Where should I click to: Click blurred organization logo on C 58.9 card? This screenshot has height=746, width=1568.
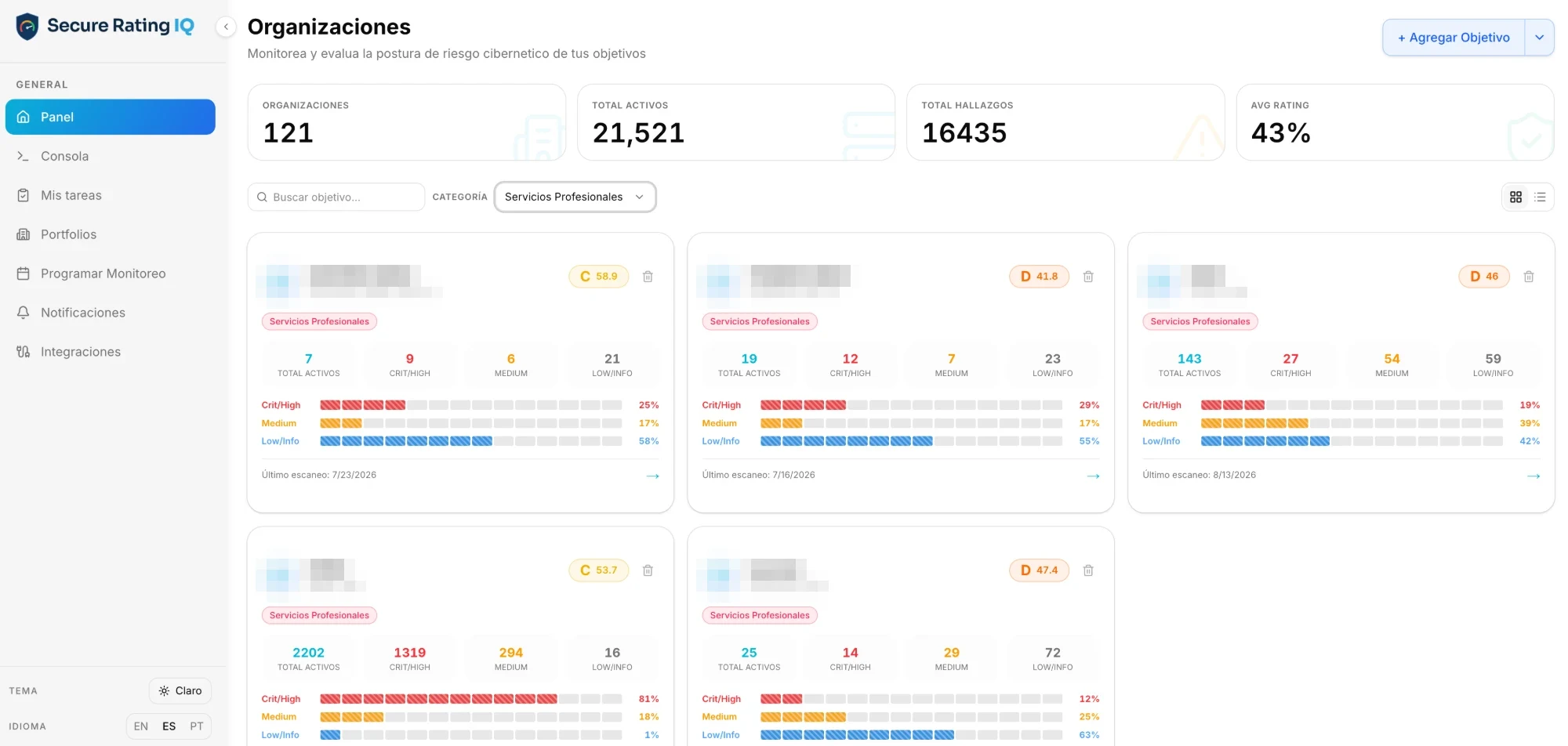pos(278,281)
